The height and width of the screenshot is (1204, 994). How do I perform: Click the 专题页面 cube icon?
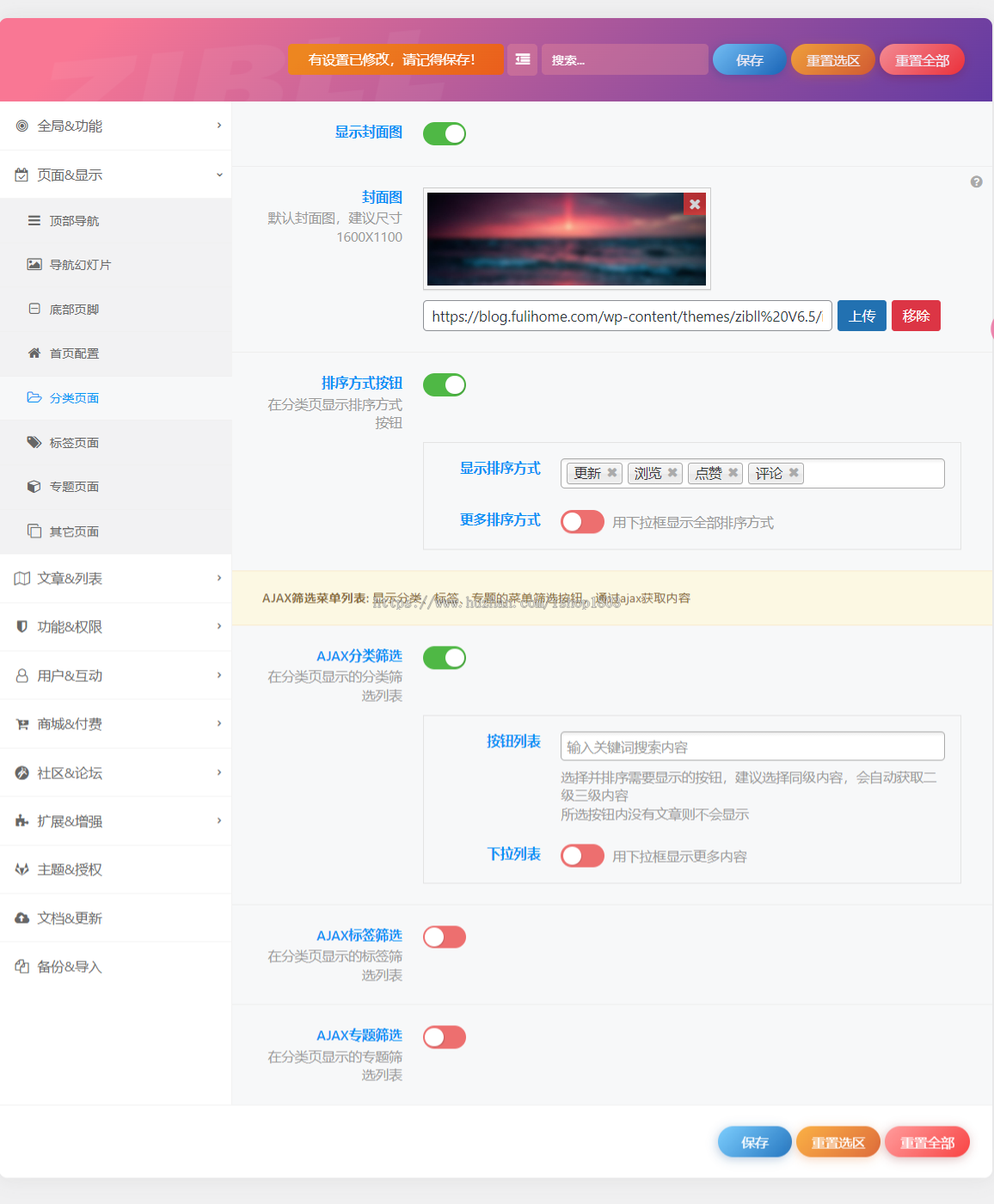[x=34, y=486]
